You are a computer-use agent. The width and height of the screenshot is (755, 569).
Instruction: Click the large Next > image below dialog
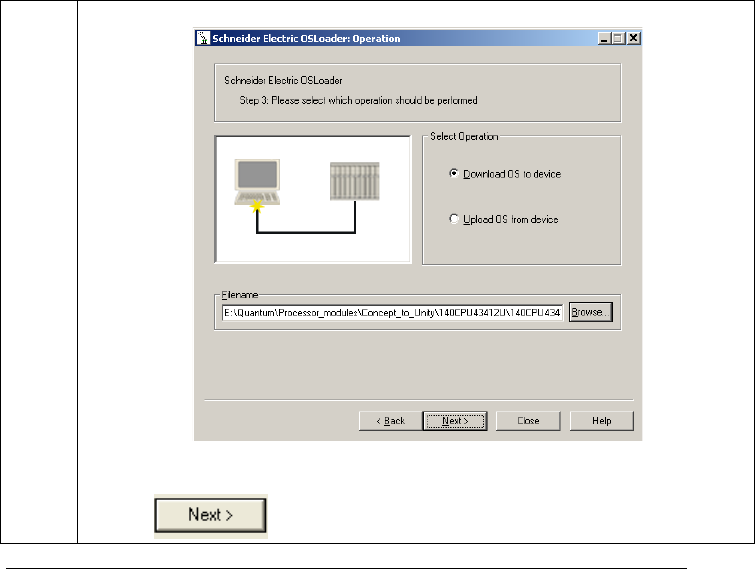(210, 515)
